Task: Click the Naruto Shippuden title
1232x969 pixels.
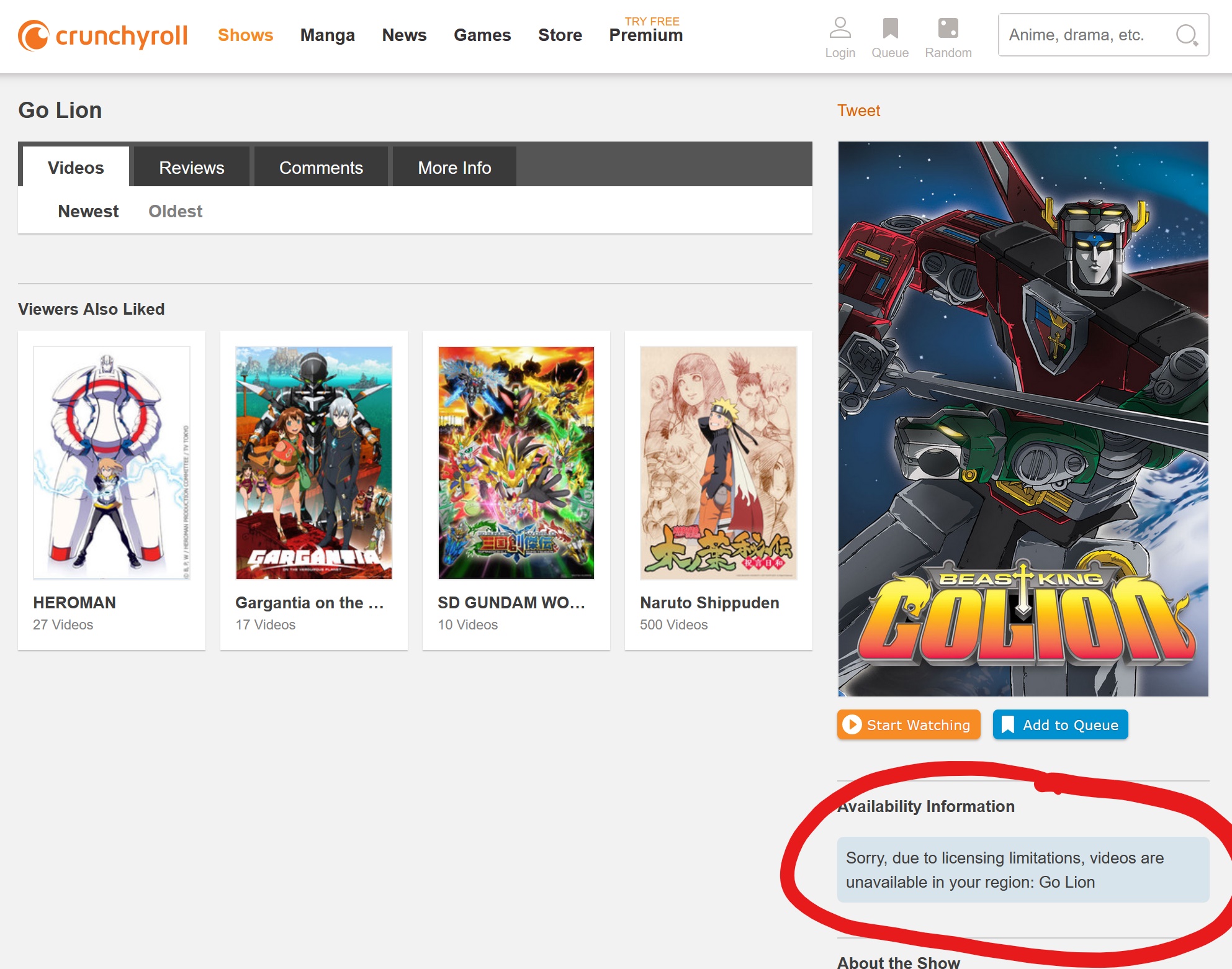Action: click(709, 603)
